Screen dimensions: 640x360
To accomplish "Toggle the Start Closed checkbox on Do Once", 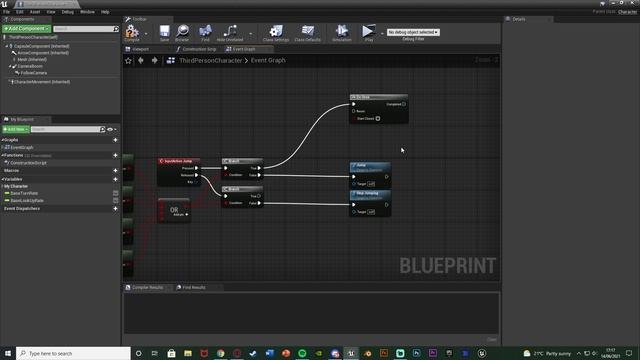I will click(378, 119).
